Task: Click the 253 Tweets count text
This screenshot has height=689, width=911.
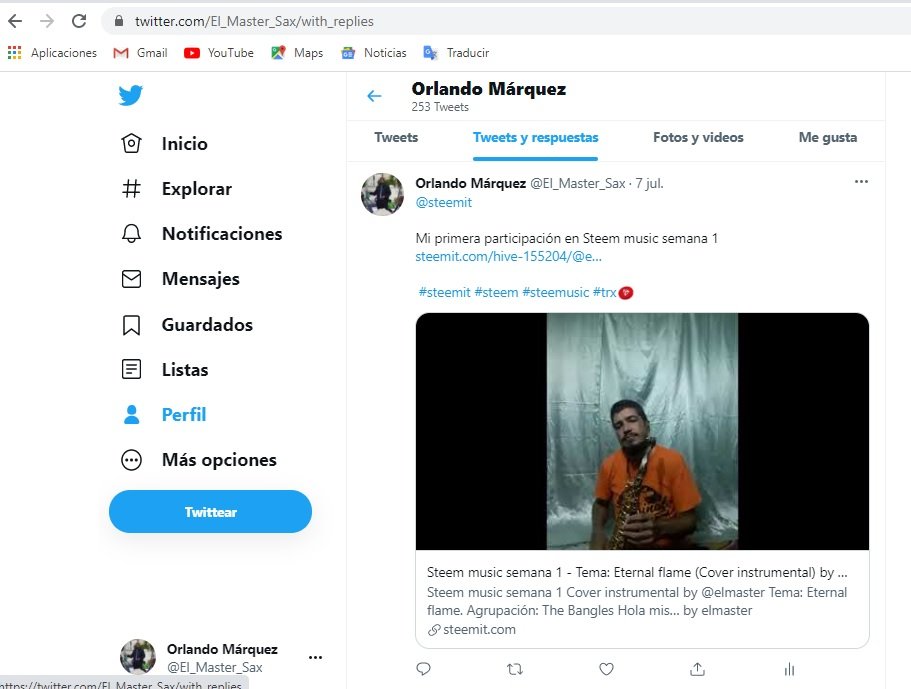Action: point(440,107)
